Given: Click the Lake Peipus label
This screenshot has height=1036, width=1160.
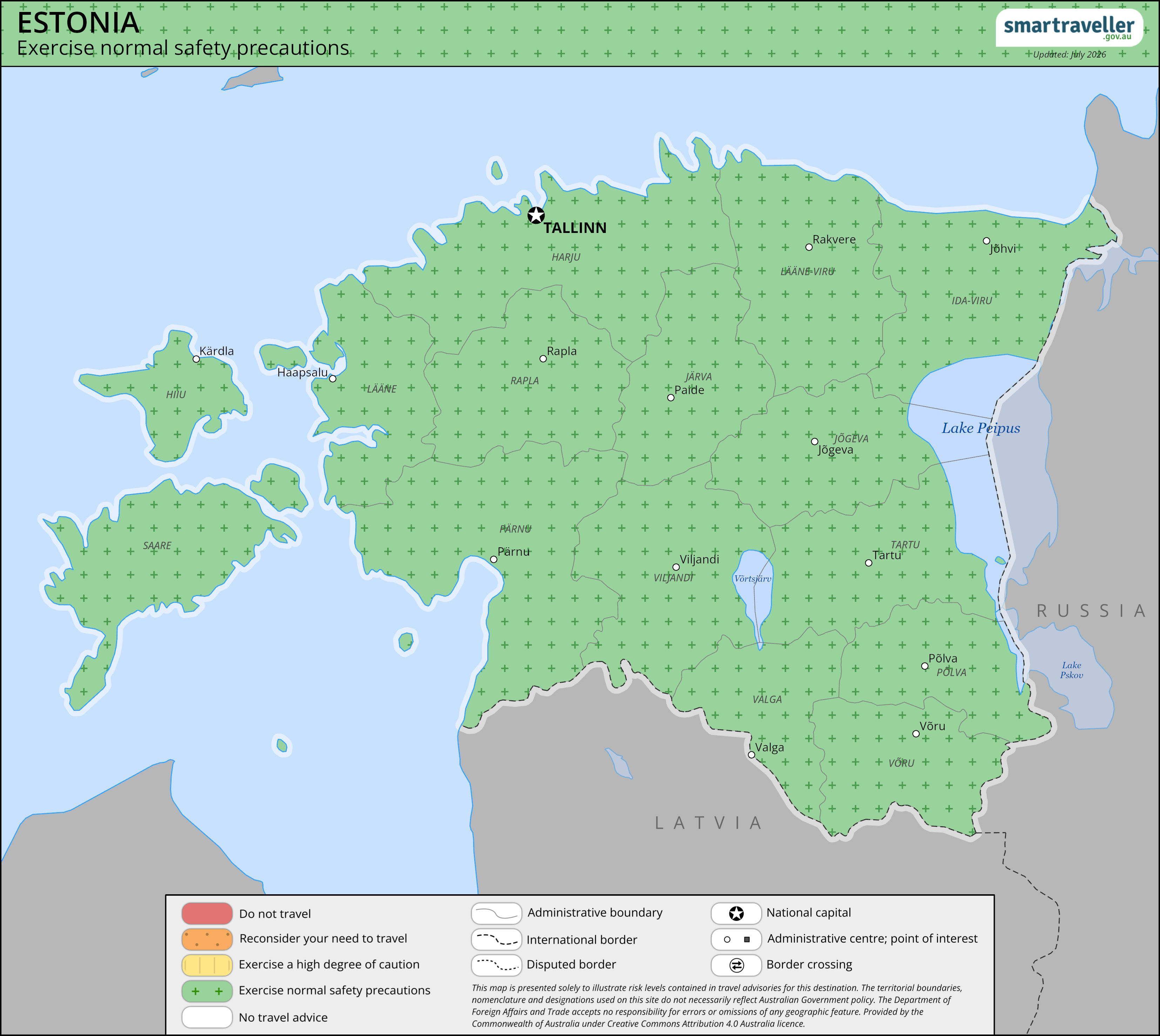Looking at the screenshot, I should 981,428.
